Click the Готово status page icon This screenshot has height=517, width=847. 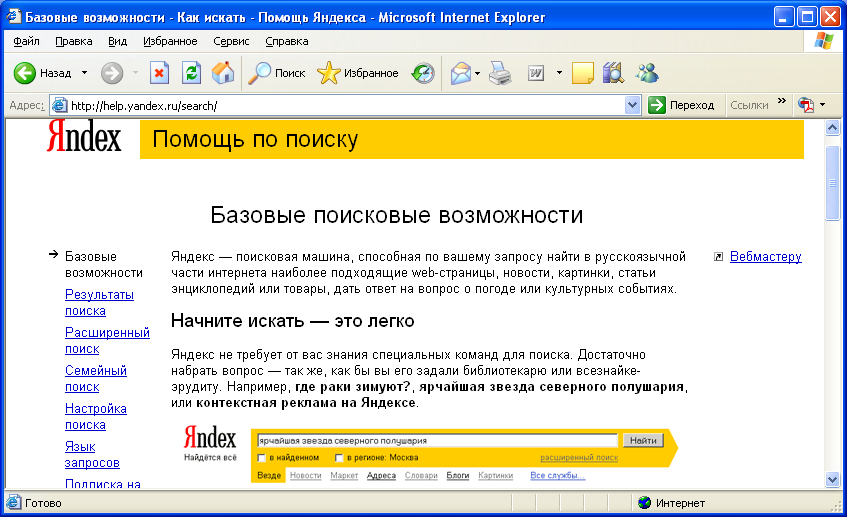(14, 502)
